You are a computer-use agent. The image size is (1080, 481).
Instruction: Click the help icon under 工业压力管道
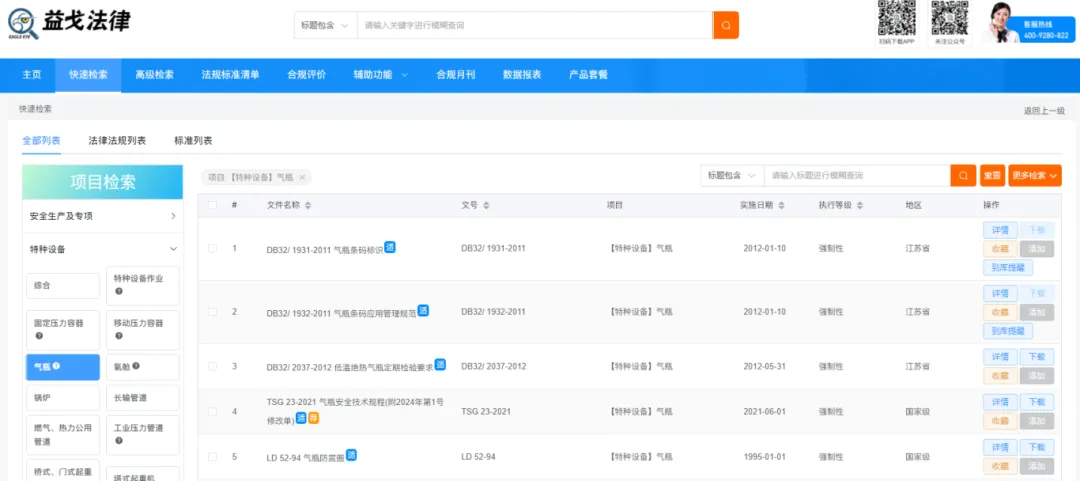118,440
